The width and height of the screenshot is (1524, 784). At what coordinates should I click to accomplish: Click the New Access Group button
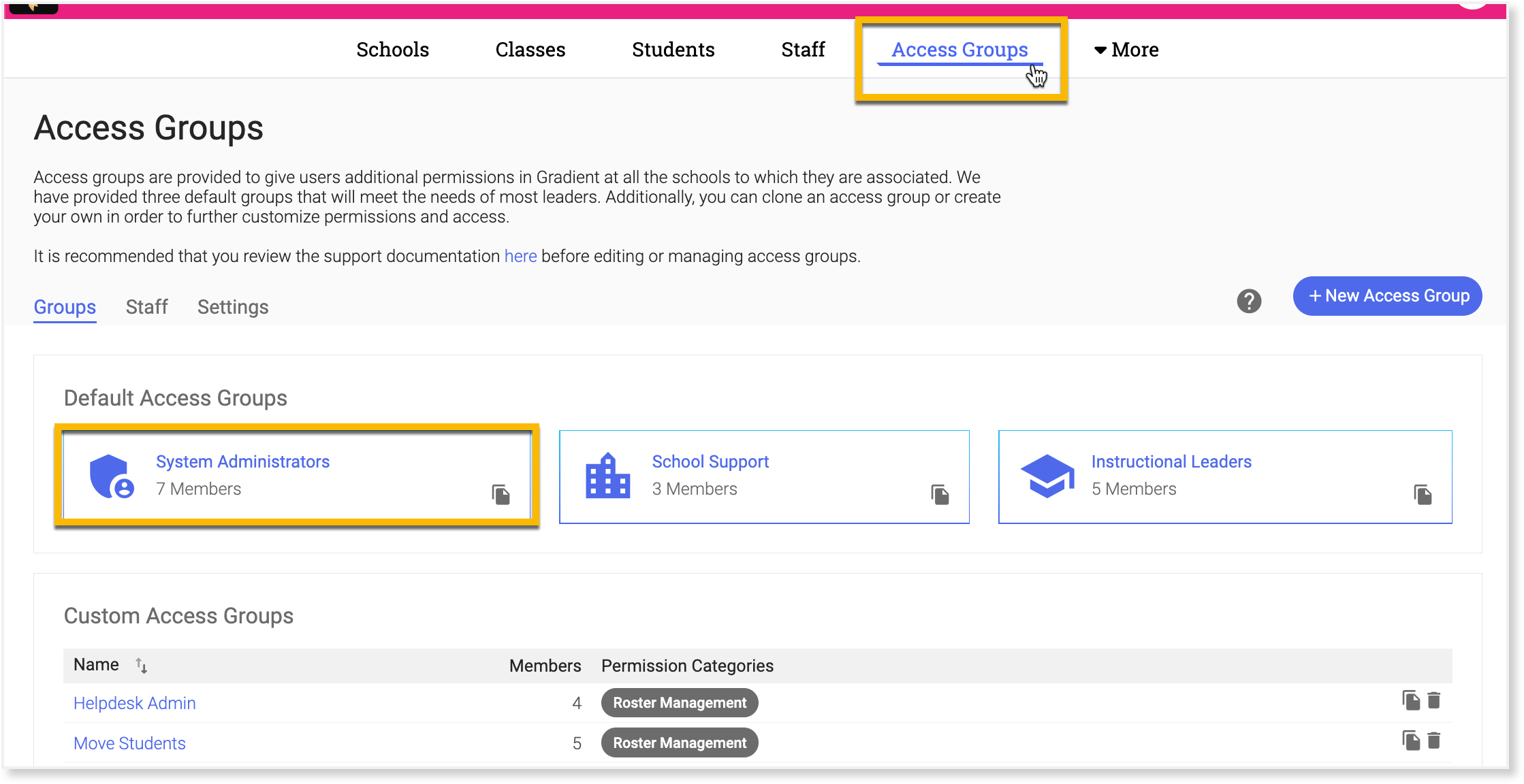(x=1387, y=295)
